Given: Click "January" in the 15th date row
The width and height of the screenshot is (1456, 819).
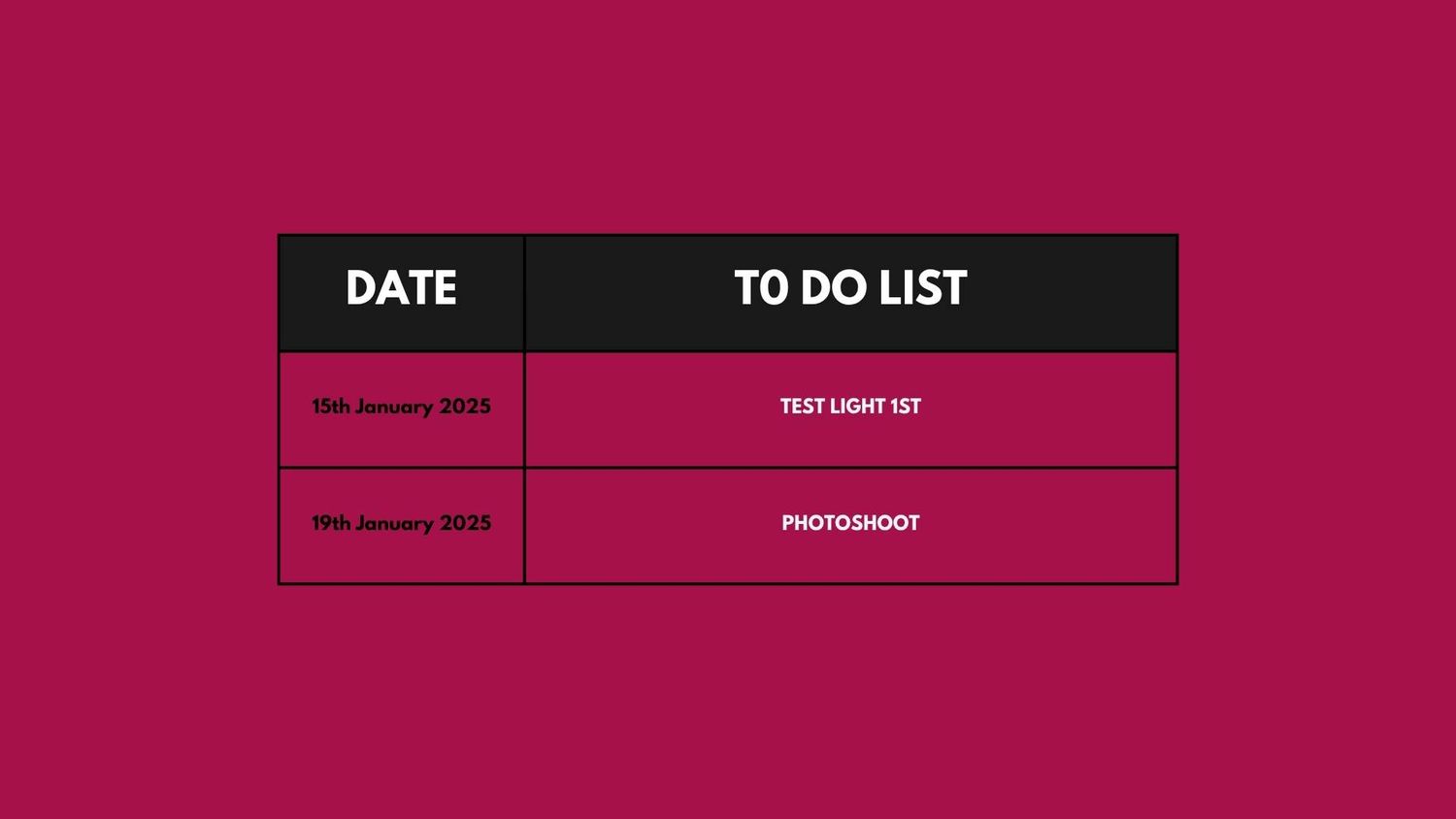Looking at the screenshot, I should coord(394,409).
